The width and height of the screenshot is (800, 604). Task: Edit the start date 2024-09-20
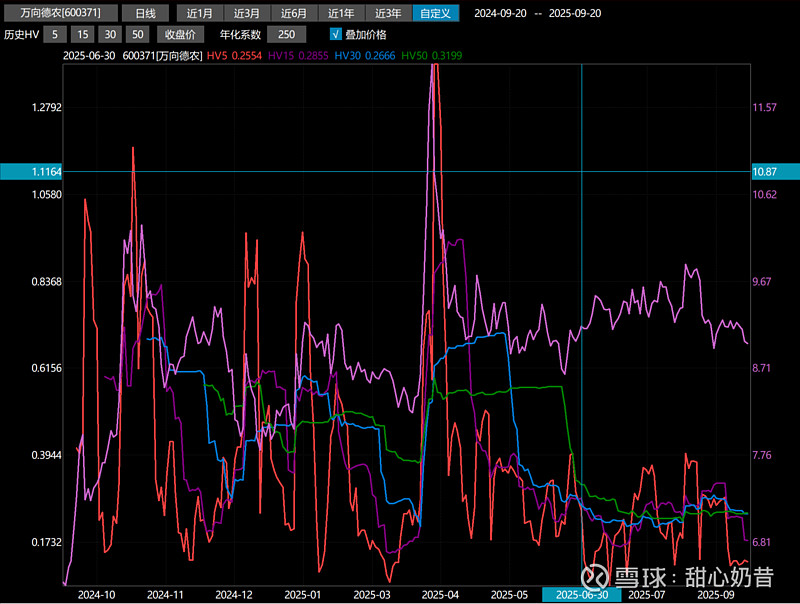(501, 13)
